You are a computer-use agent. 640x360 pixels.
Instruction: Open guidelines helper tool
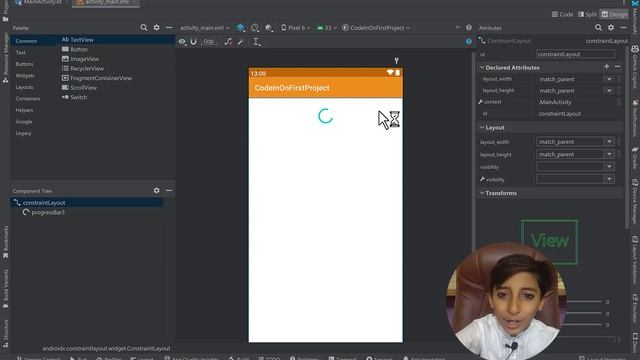[256, 42]
